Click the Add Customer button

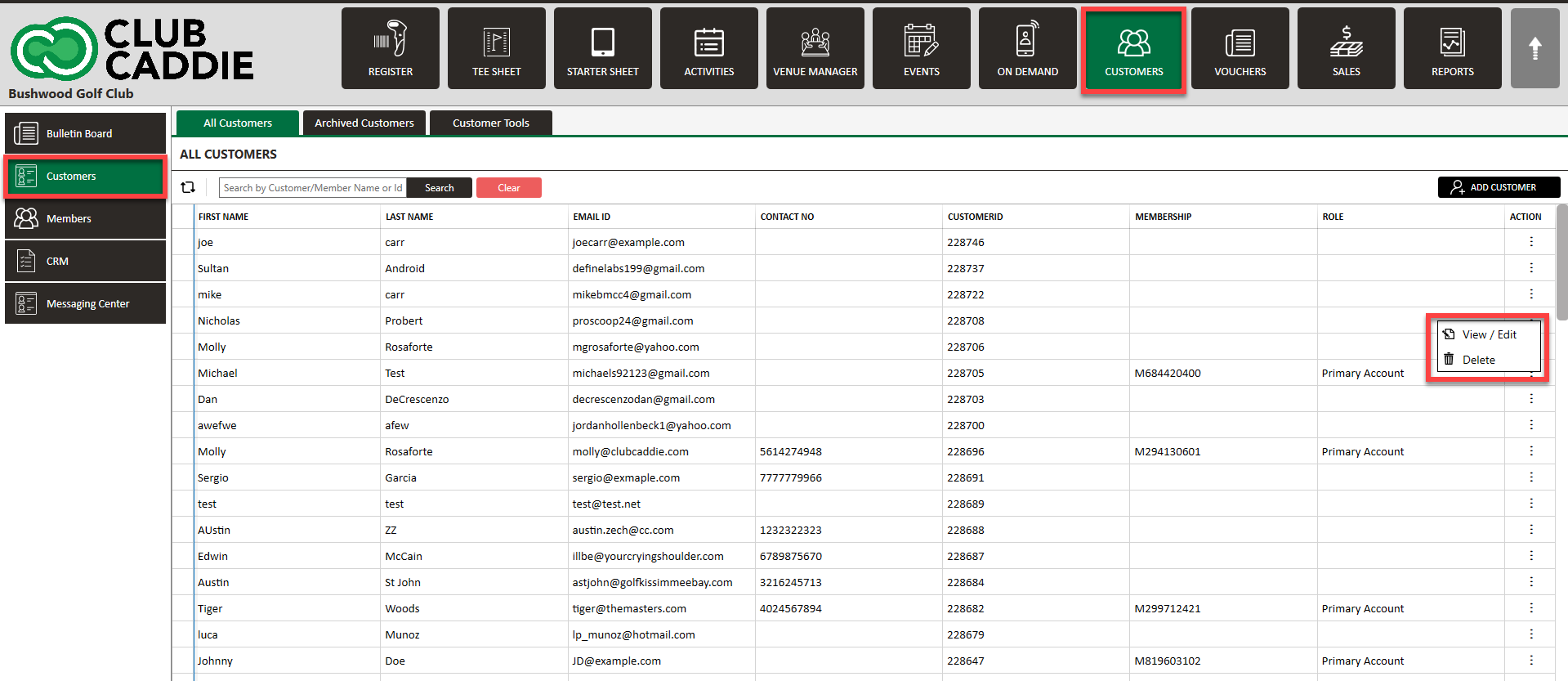tap(1499, 187)
